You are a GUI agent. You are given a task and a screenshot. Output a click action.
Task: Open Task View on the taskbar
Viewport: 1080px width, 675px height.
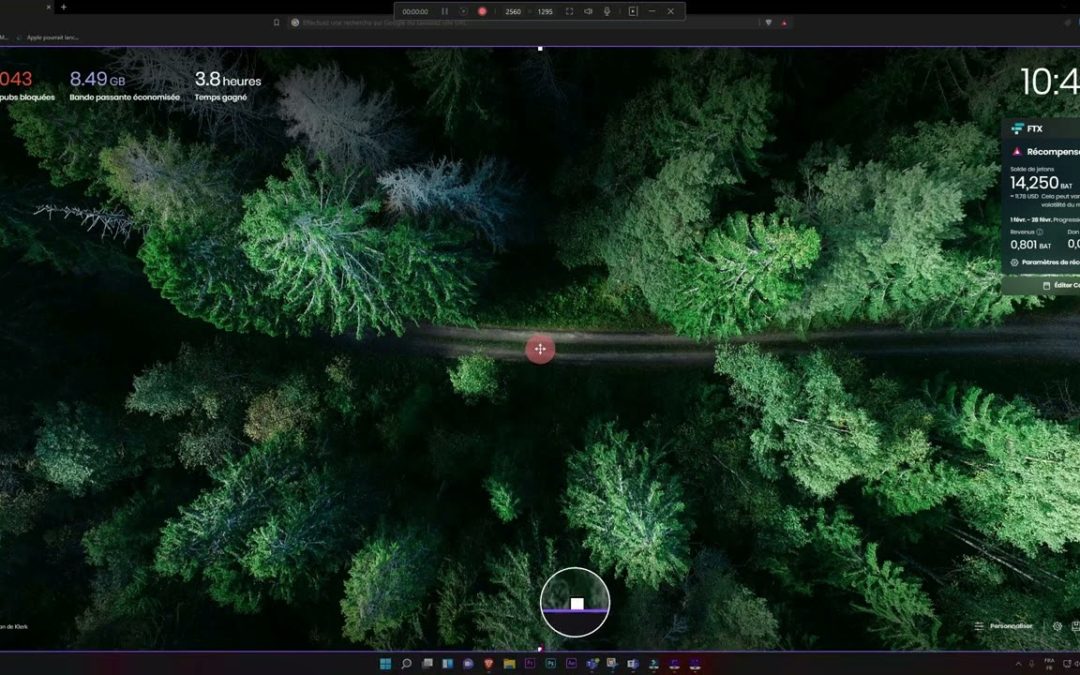click(x=427, y=663)
